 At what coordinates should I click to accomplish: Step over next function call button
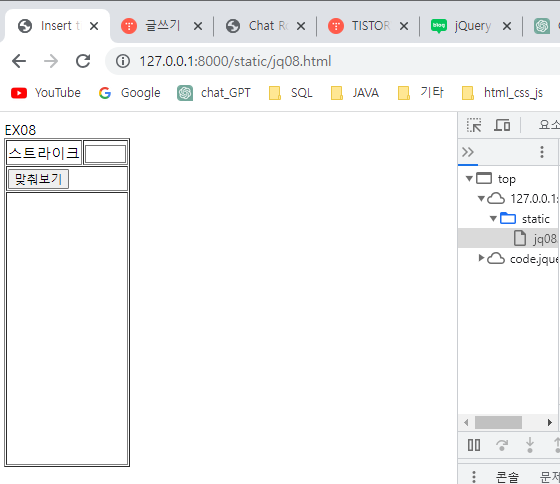(x=502, y=445)
